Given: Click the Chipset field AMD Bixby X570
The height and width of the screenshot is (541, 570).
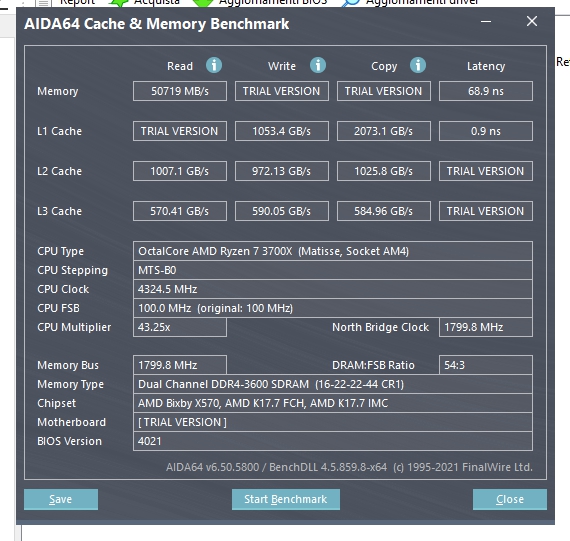Looking at the screenshot, I should coord(333,403).
